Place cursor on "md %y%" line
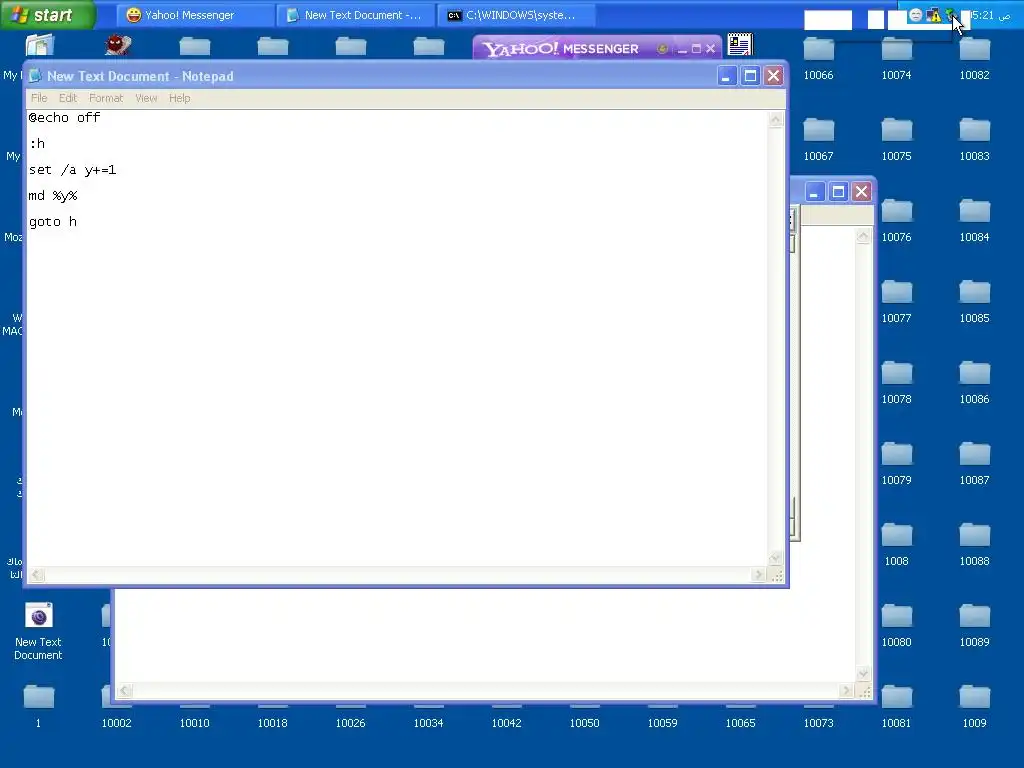Viewport: 1024px width, 768px height. (x=53, y=196)
